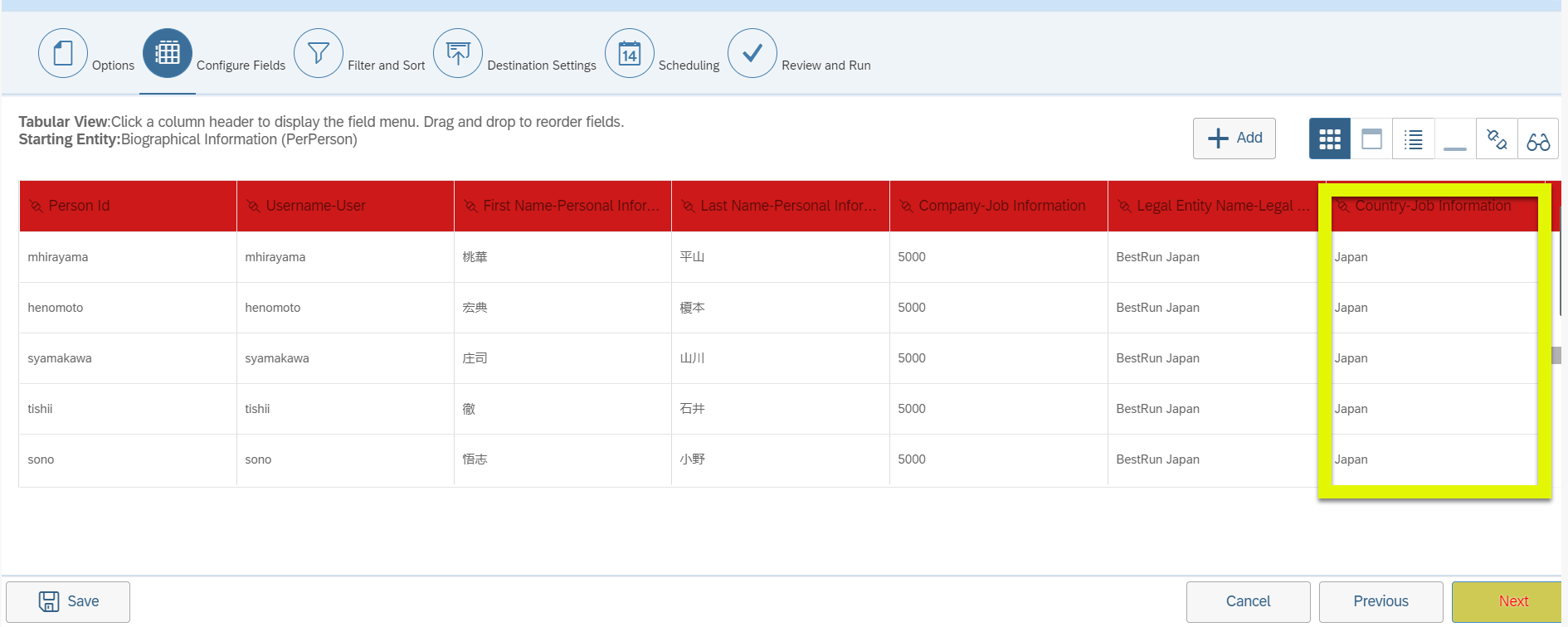Click link icon in Company-Job Information header
This screenshot has height=627, width=1568.
906,206
